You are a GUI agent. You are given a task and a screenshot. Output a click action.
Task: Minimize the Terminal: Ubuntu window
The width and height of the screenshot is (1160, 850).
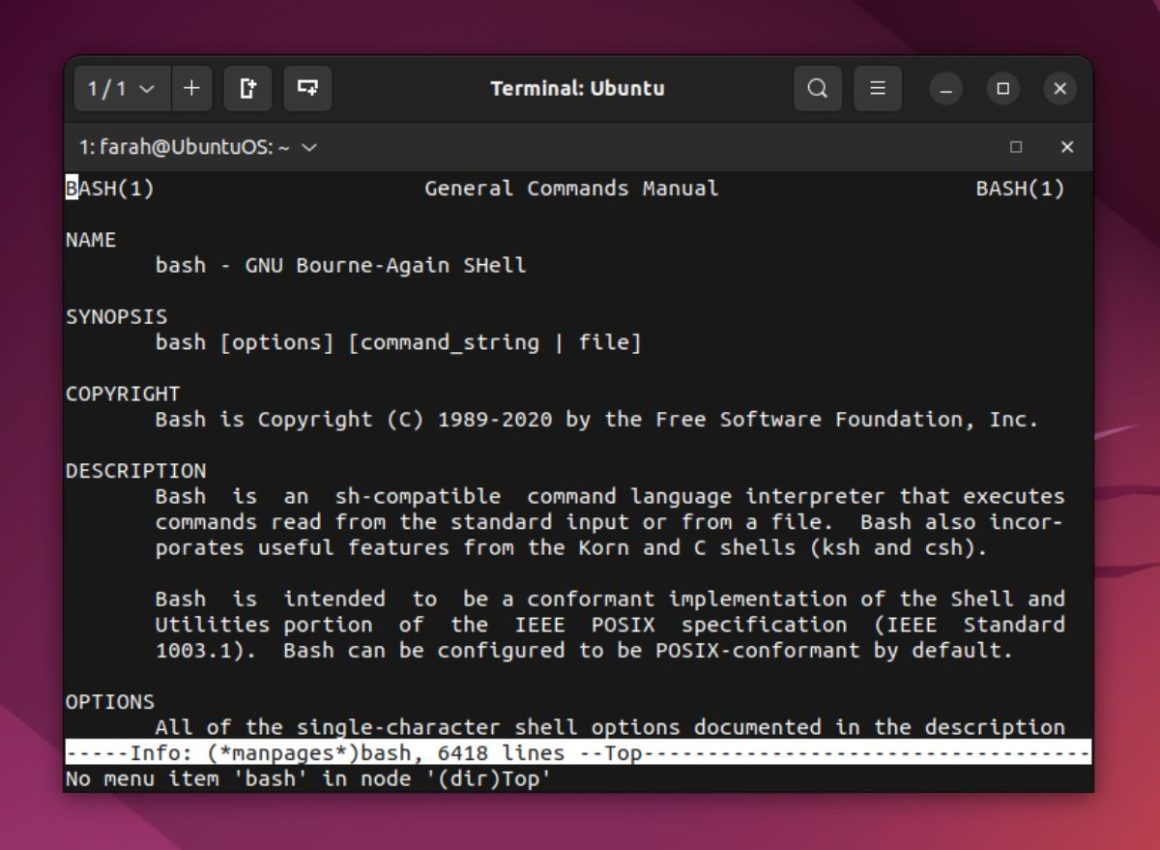[944, 88]
